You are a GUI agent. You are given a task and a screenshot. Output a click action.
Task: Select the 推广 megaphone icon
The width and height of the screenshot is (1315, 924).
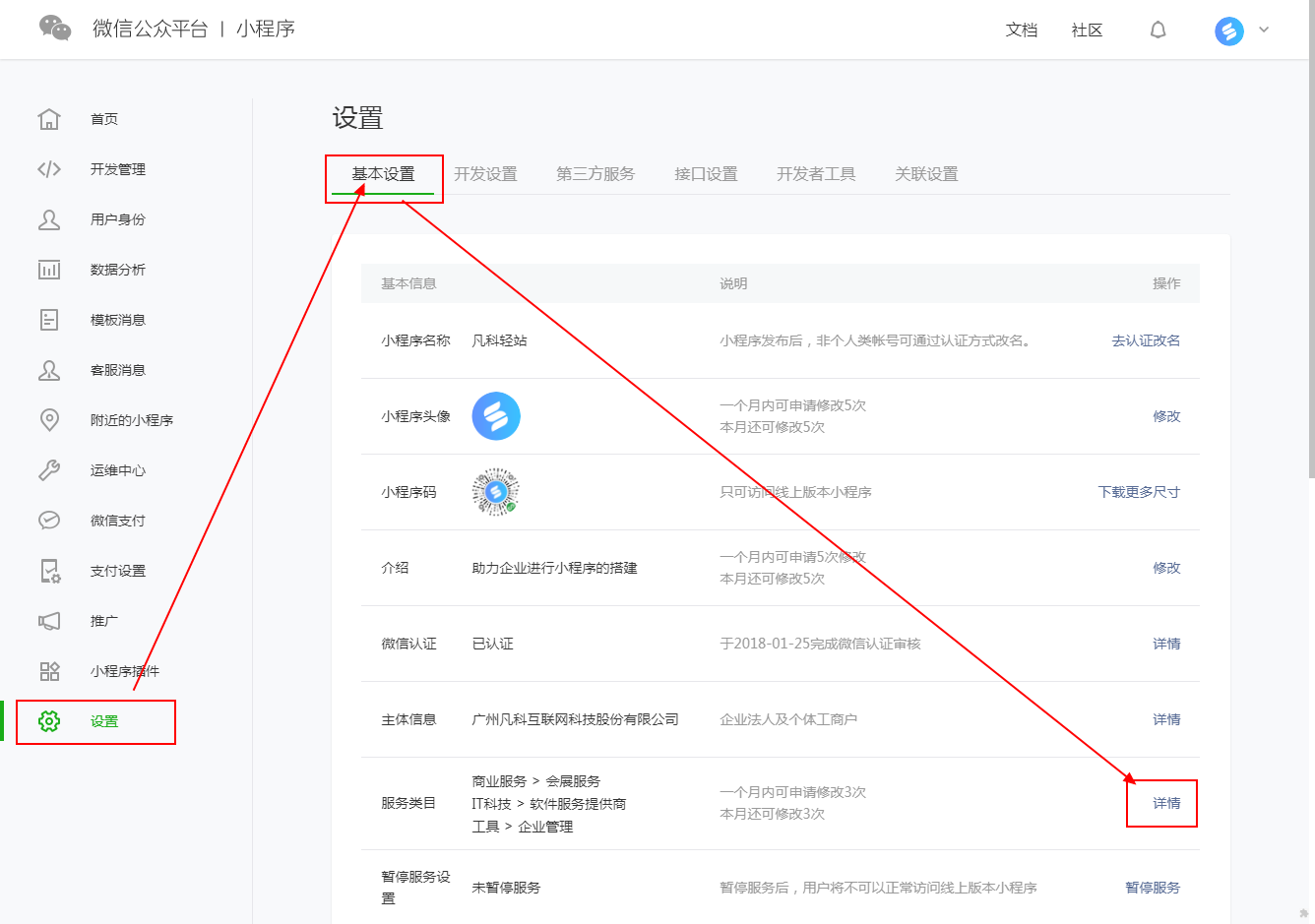49,621
